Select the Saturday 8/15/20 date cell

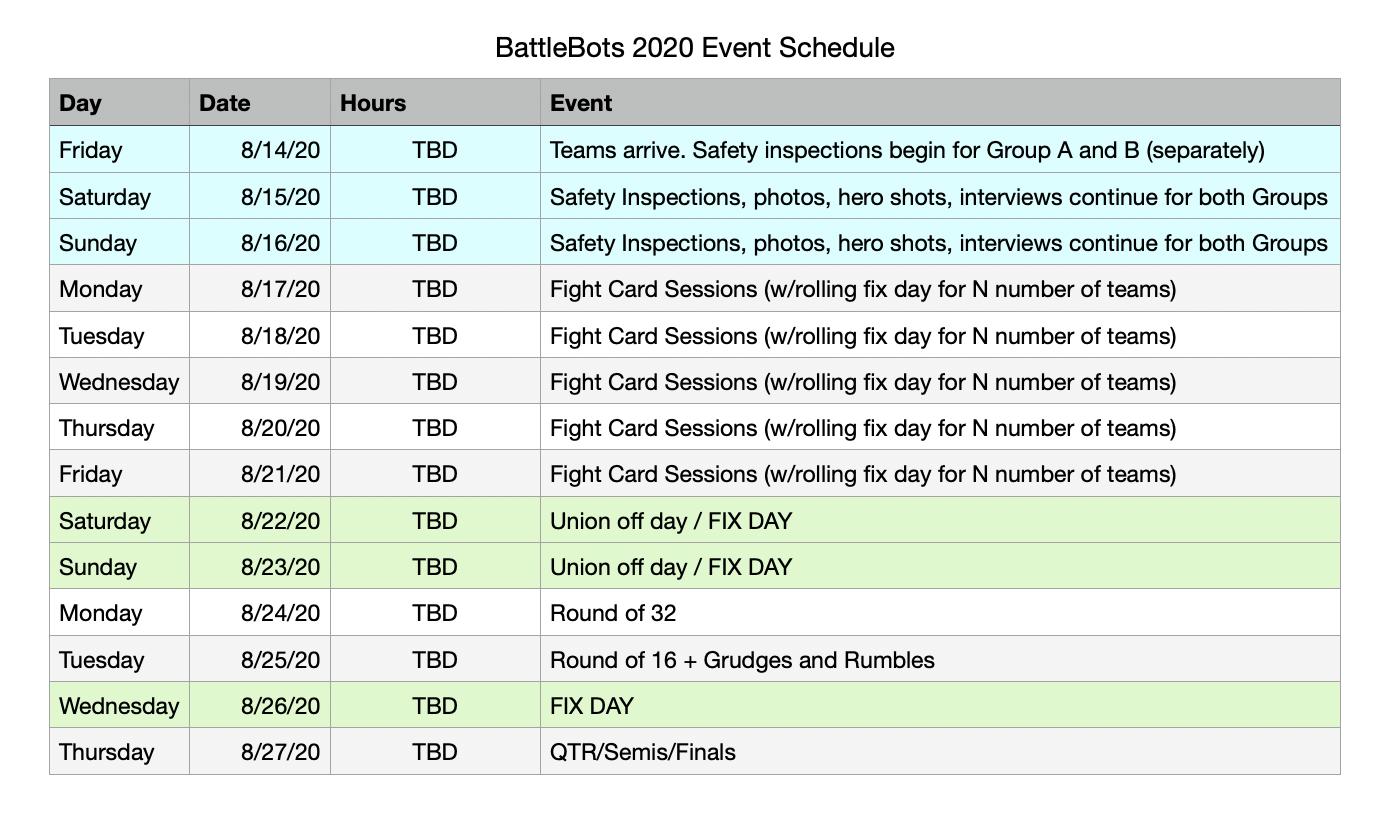(260, 196)
